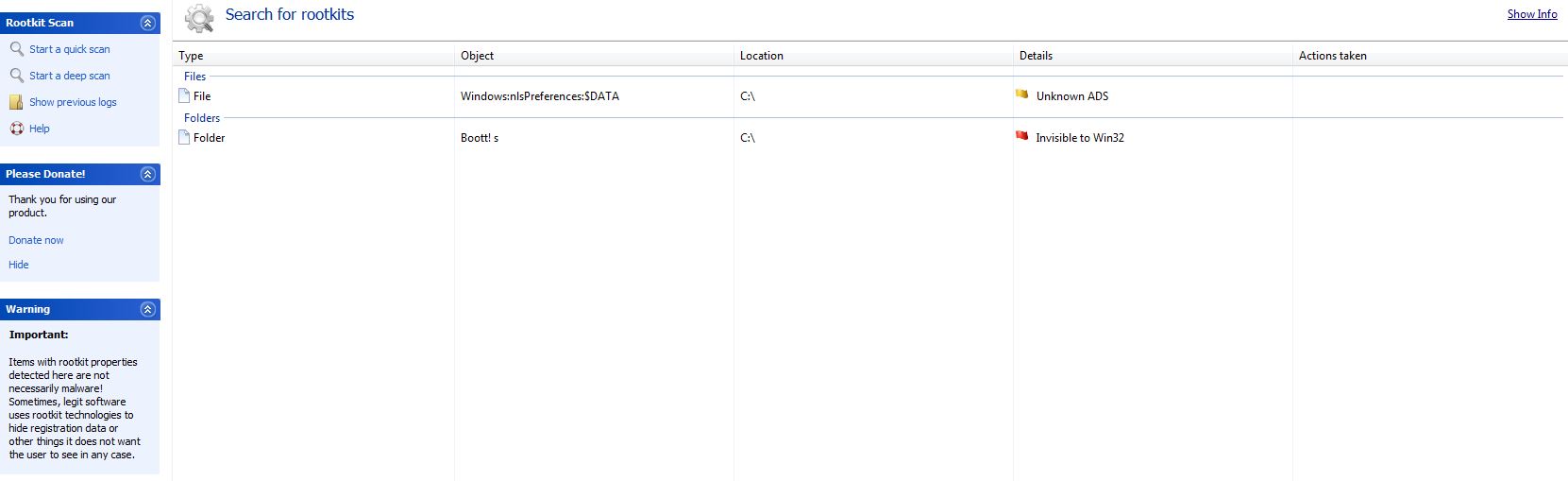
Task: Click the magnifier icon beside Start a deep scan
Action: tap(16, 75)
